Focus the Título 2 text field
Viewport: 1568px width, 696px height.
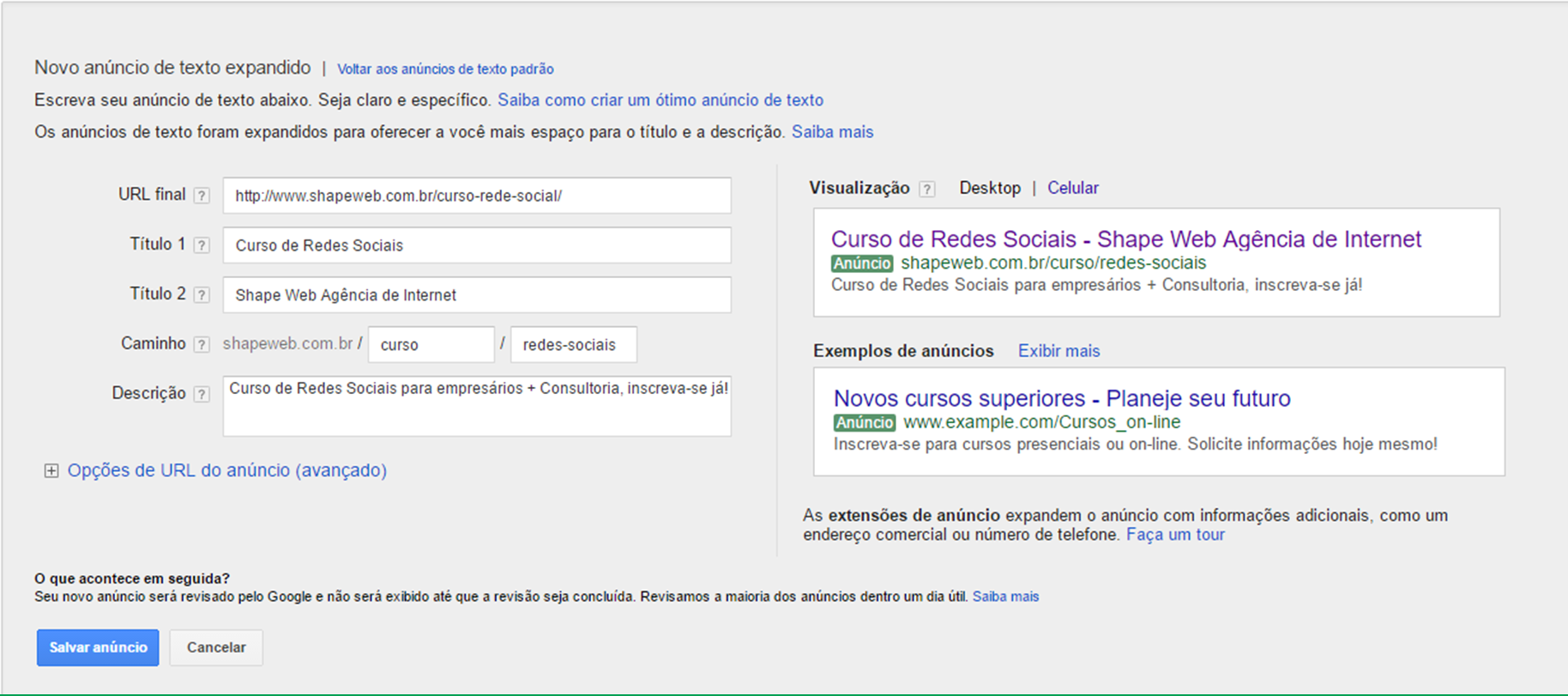[x=477, y=295]
